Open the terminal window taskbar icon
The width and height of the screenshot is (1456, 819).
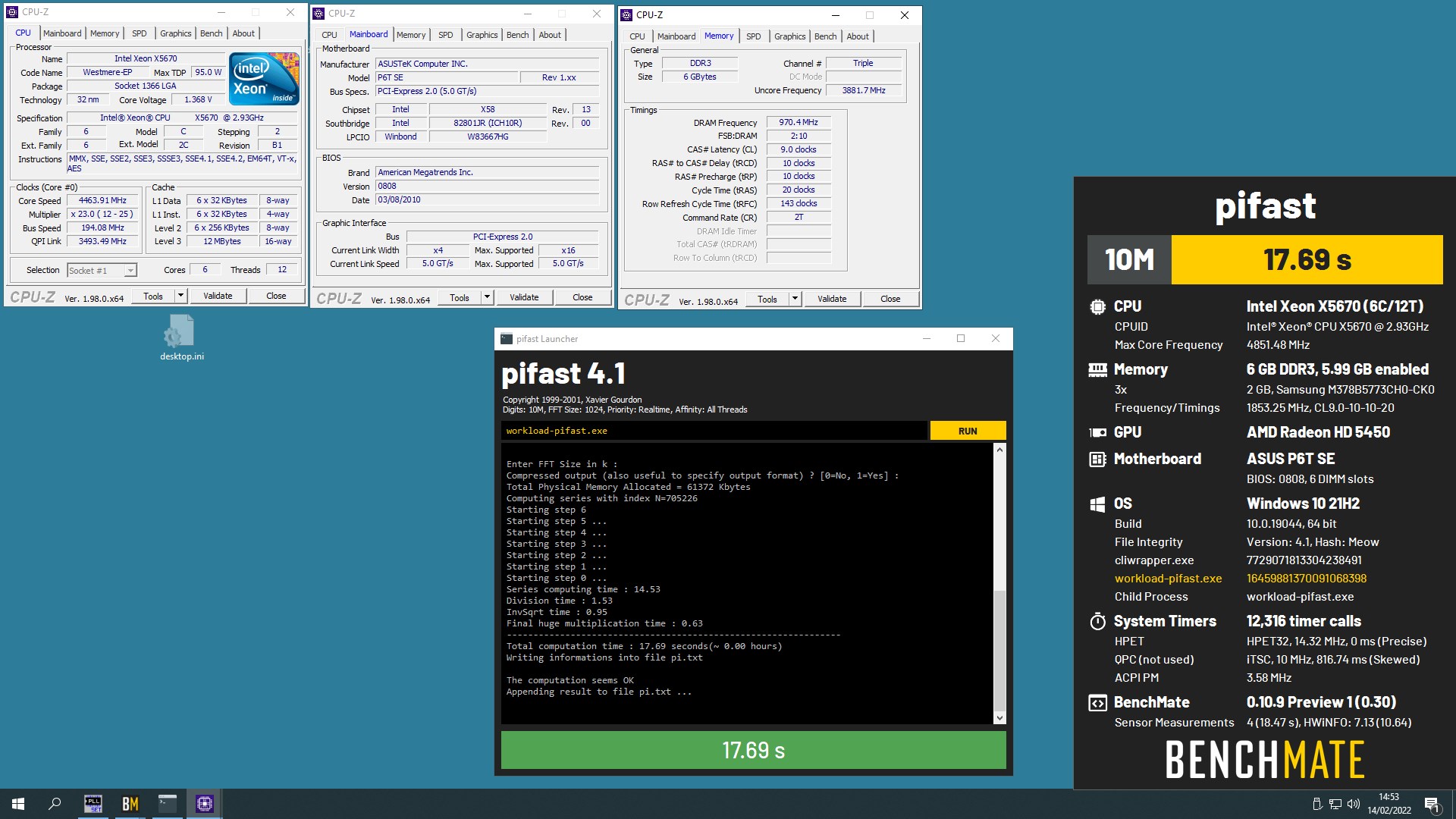(167, 804)
